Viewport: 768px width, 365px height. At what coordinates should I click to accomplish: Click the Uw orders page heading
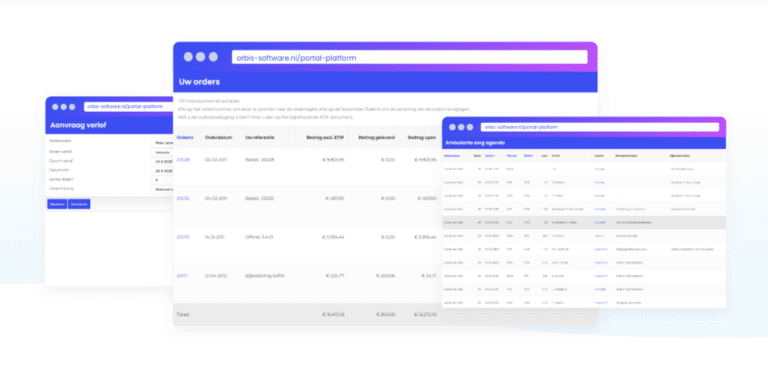coord(199,82)
